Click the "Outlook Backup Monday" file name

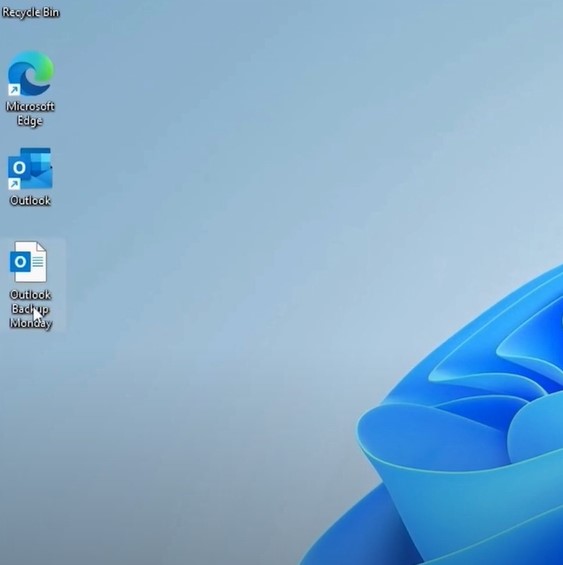31,309
